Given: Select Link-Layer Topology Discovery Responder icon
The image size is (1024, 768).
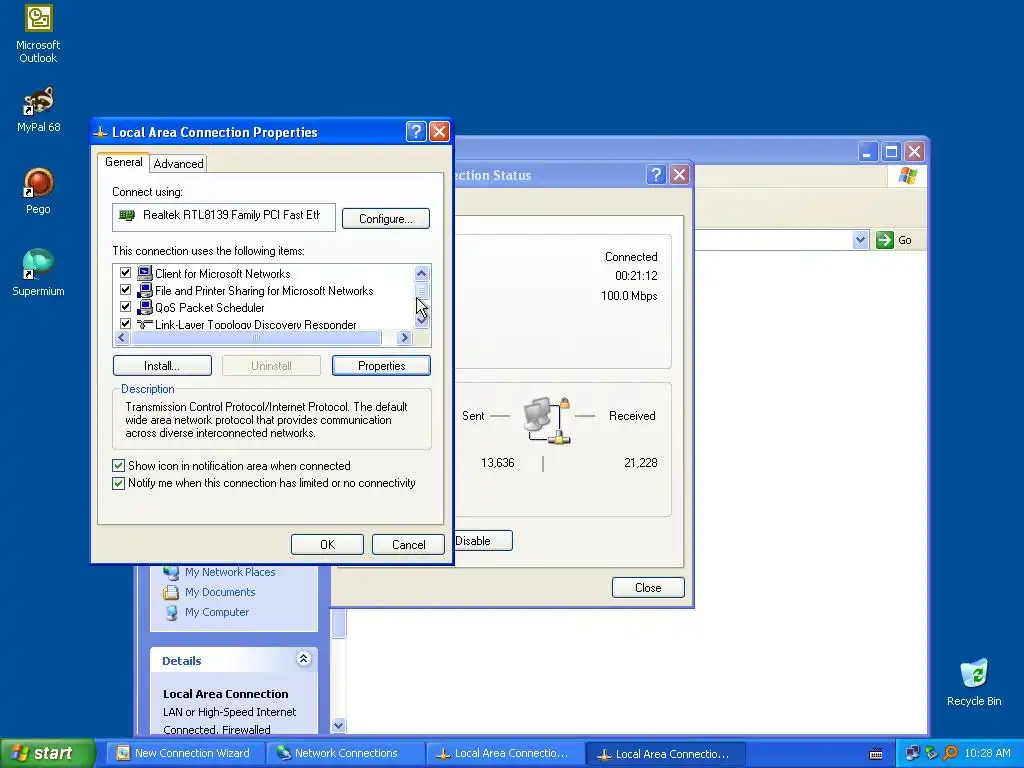Looking at the screenshot, I should [145, 323].
